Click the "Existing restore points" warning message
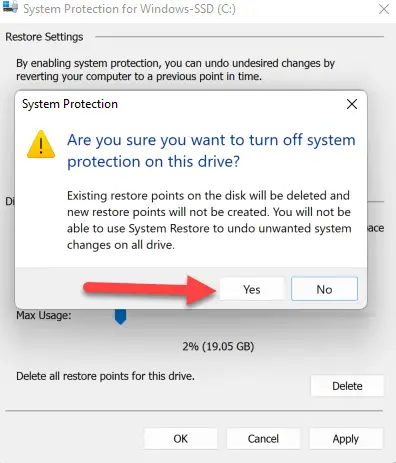Screen dimensions: 396x463 [209, 220]
